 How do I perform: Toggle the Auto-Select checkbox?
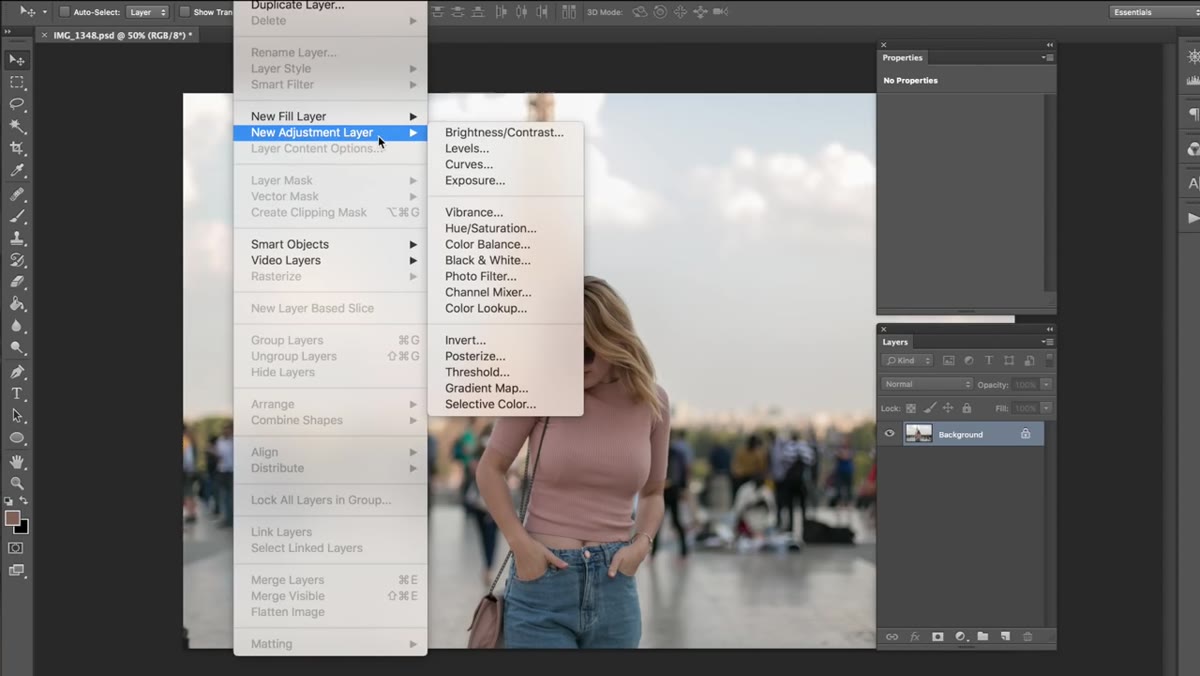(x=65, y=12)
